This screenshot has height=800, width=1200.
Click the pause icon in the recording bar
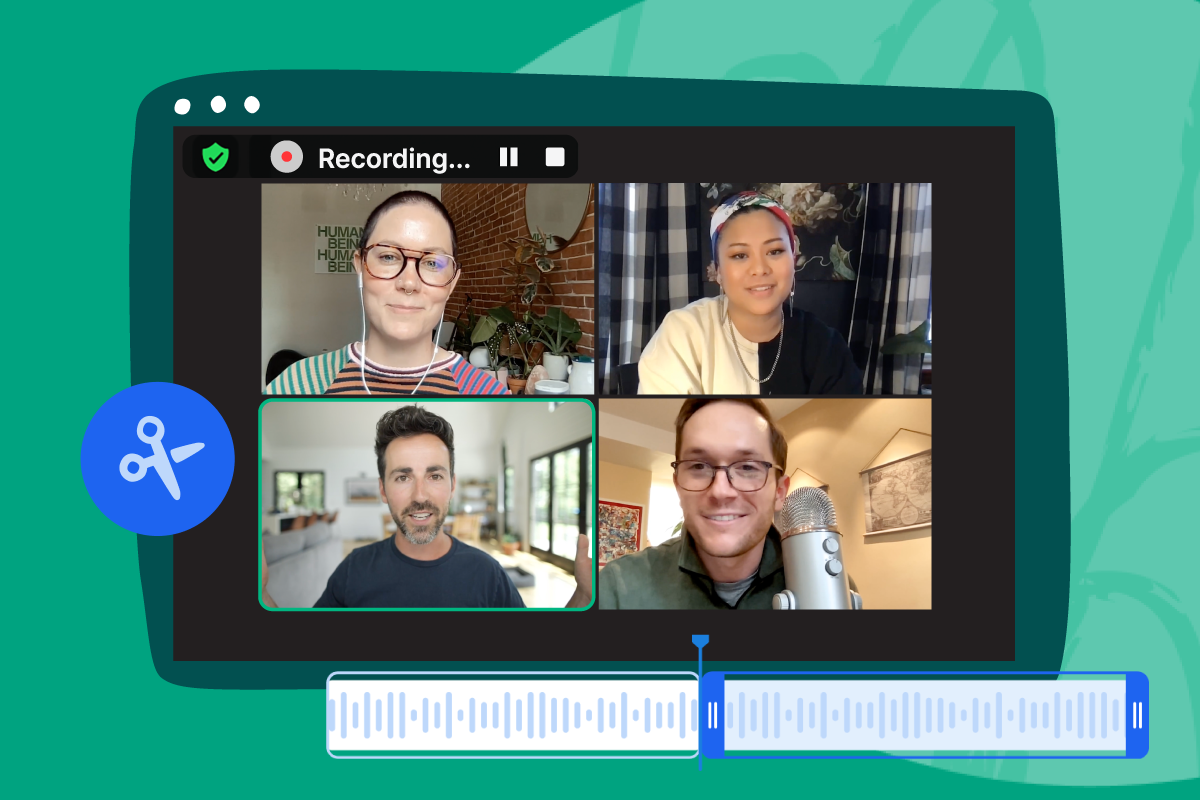point(508,156)
